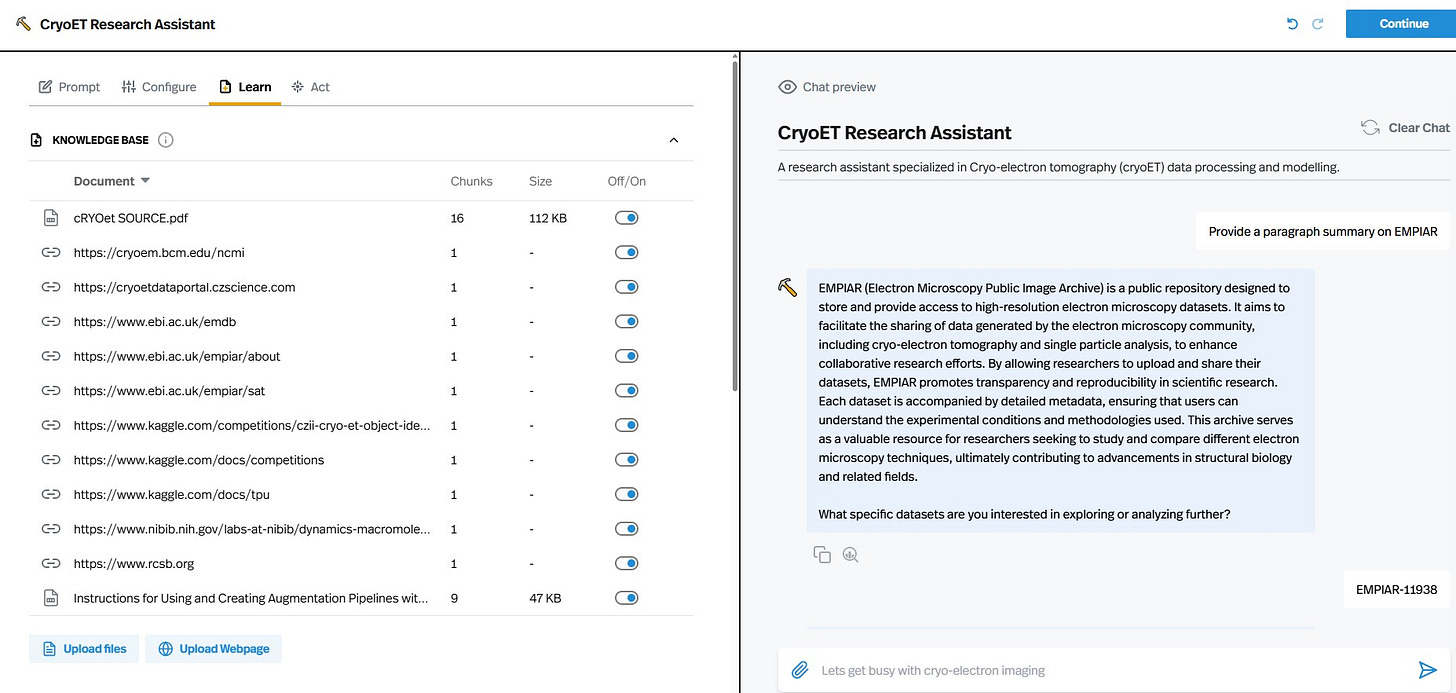Click the Upload files button

(84, 649)
